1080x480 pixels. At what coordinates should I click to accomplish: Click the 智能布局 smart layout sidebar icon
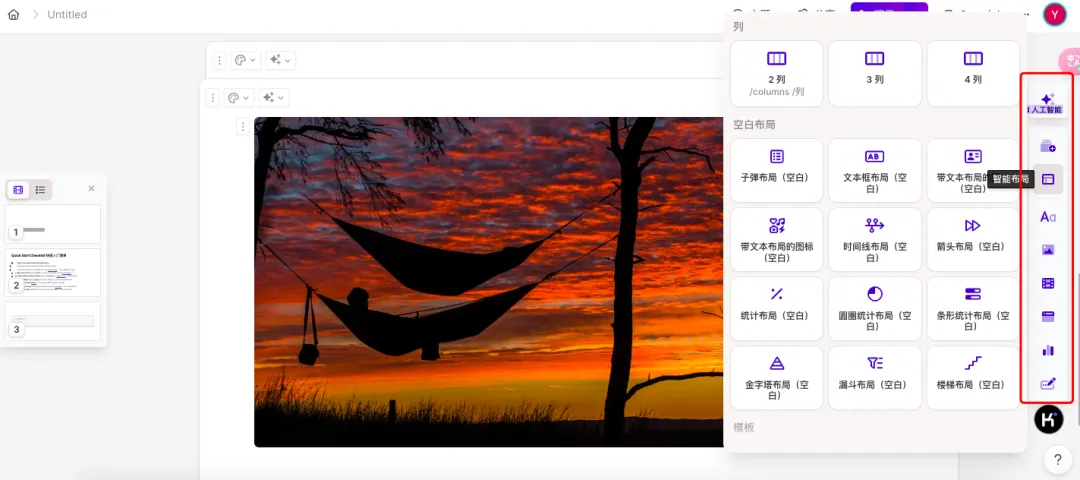(x=1047, y=180)
